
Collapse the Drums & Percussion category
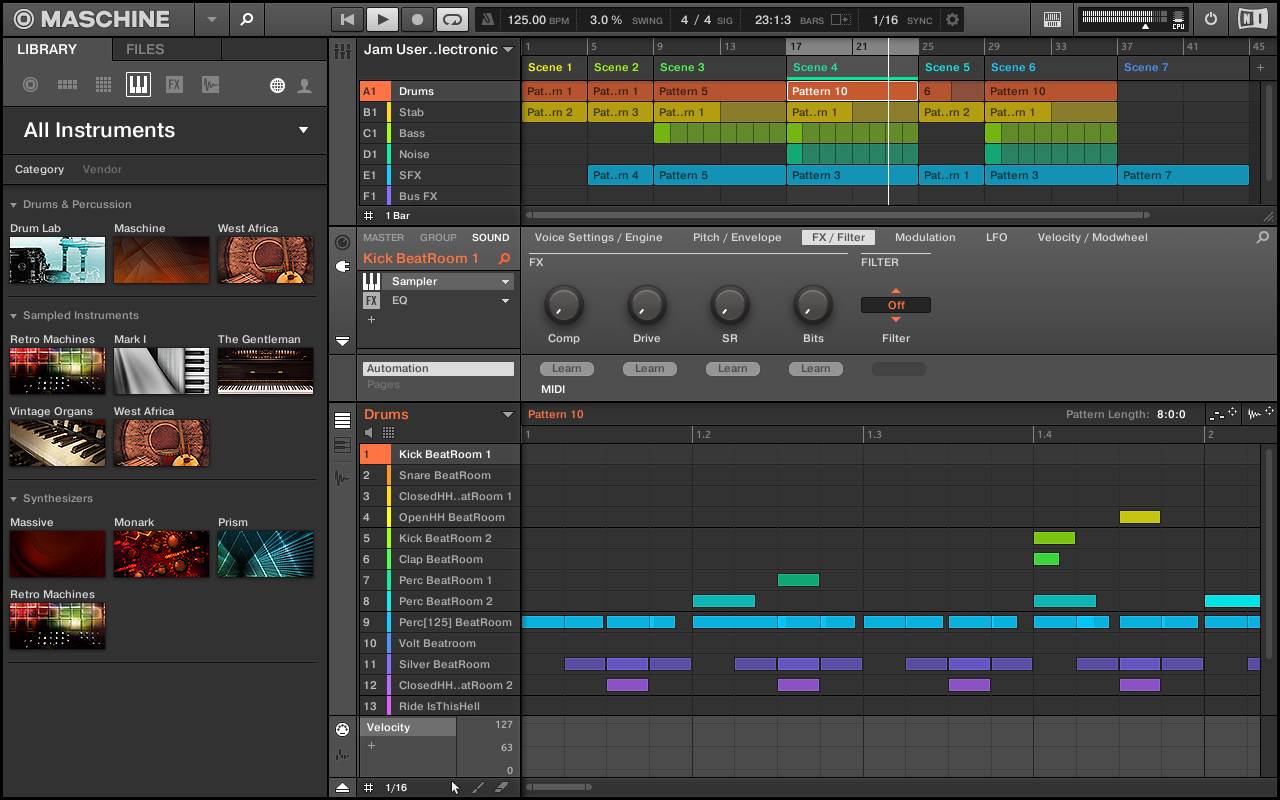[14, 205]
